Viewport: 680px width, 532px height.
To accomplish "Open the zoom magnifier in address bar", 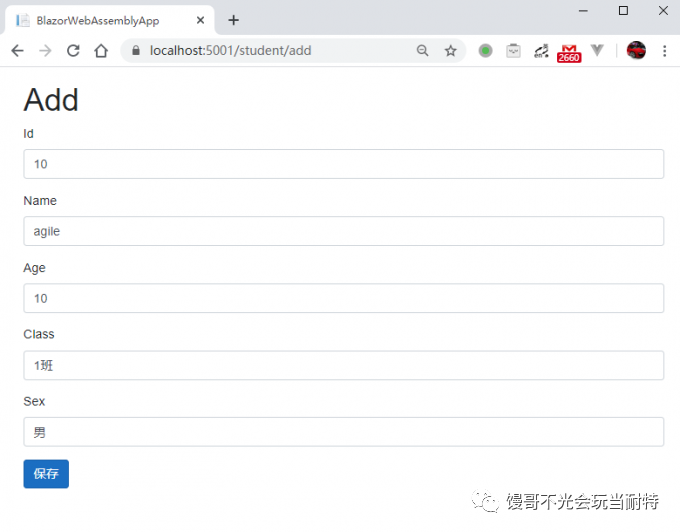I will [x=422, y=51].
